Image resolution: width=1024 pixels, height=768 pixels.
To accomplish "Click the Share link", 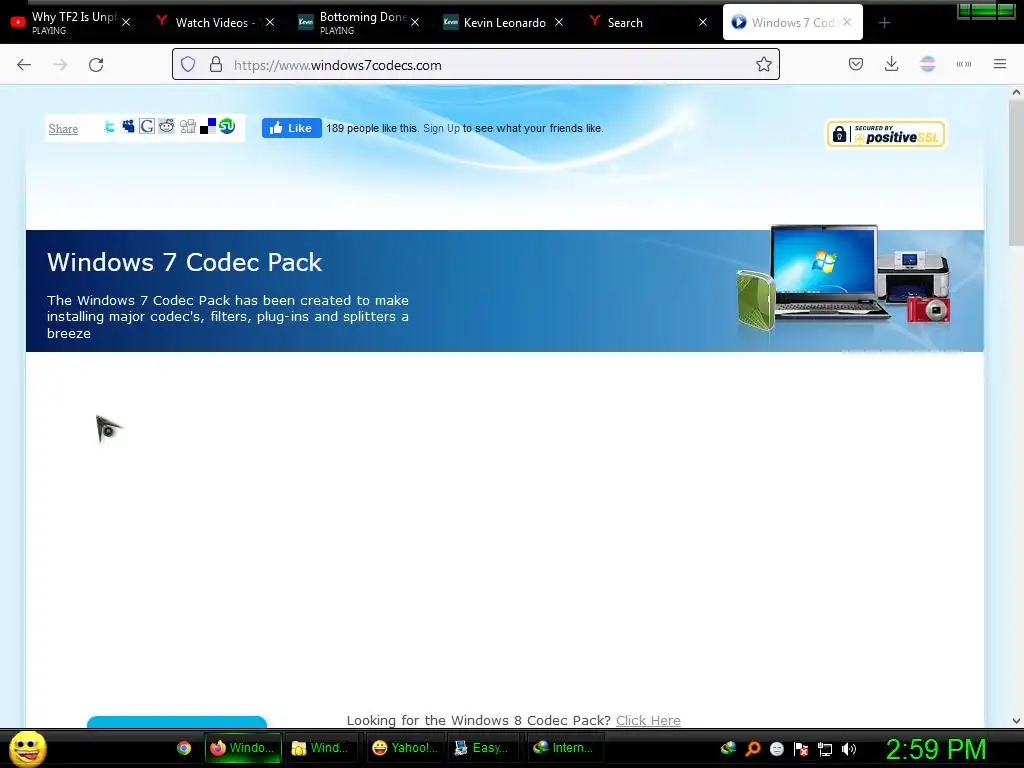I will tap(63, 129).
